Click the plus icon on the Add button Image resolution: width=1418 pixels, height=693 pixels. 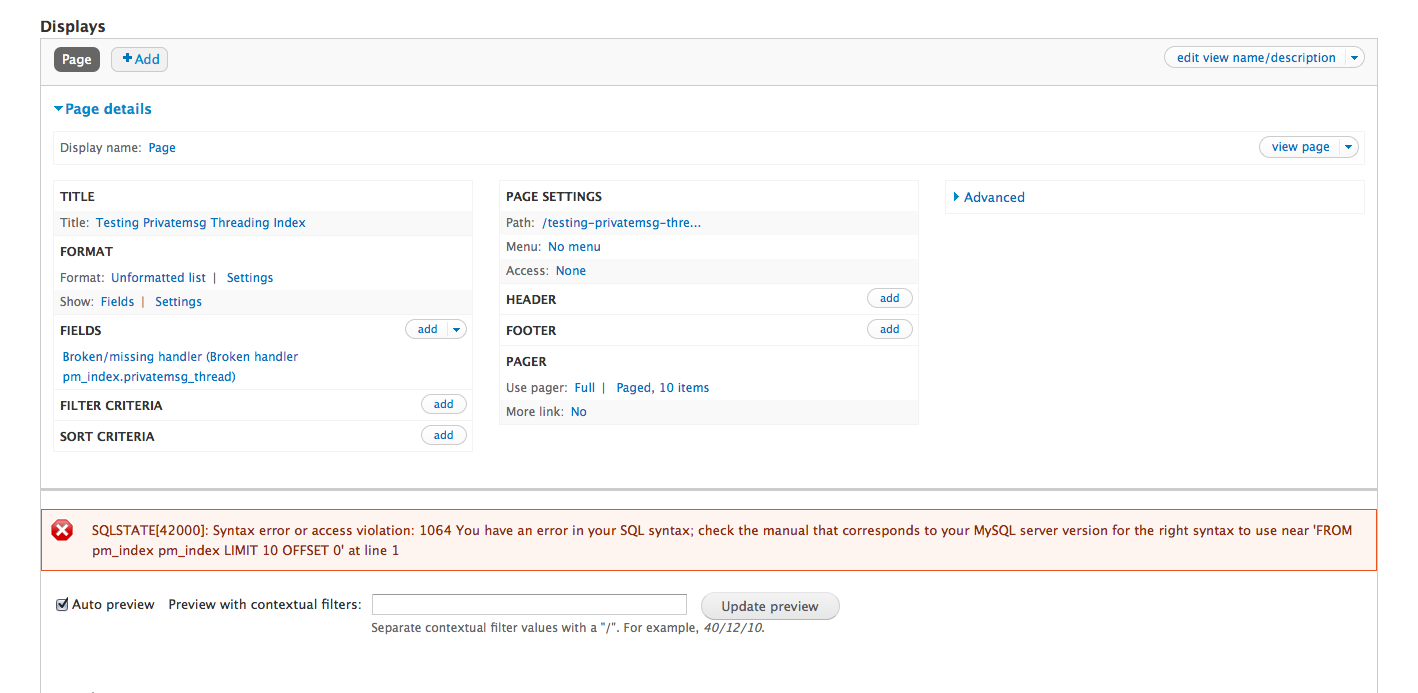click(x=128, y=59)
